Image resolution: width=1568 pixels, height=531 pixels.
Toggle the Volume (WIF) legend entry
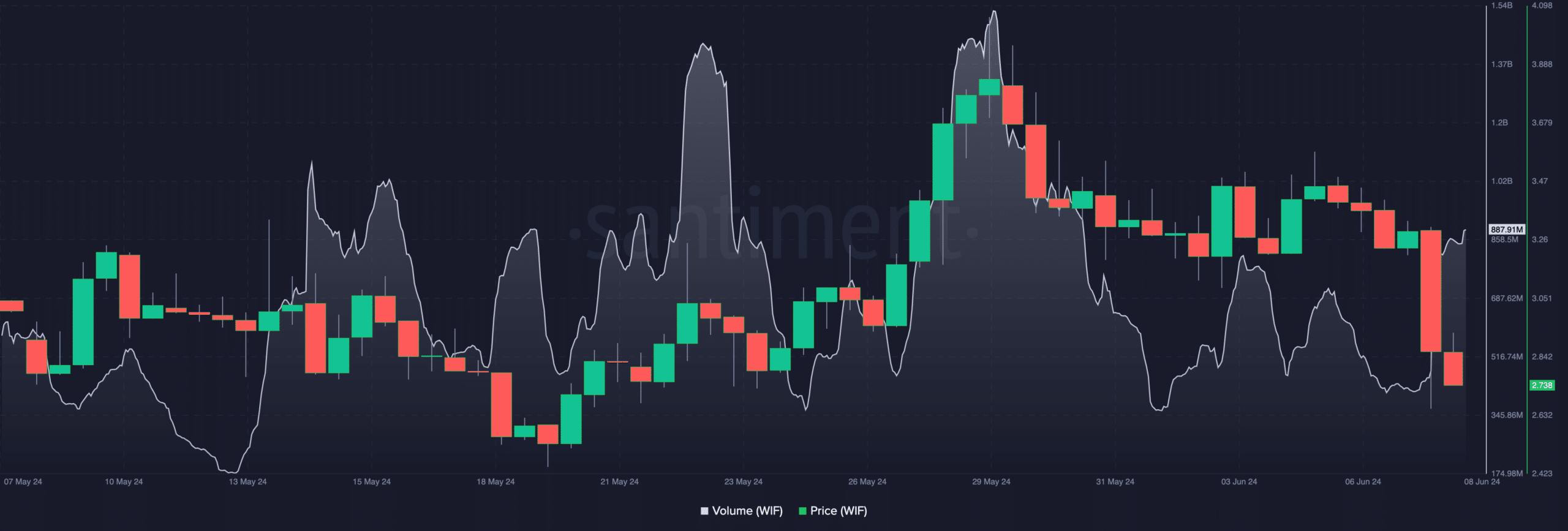coord(742,511)
